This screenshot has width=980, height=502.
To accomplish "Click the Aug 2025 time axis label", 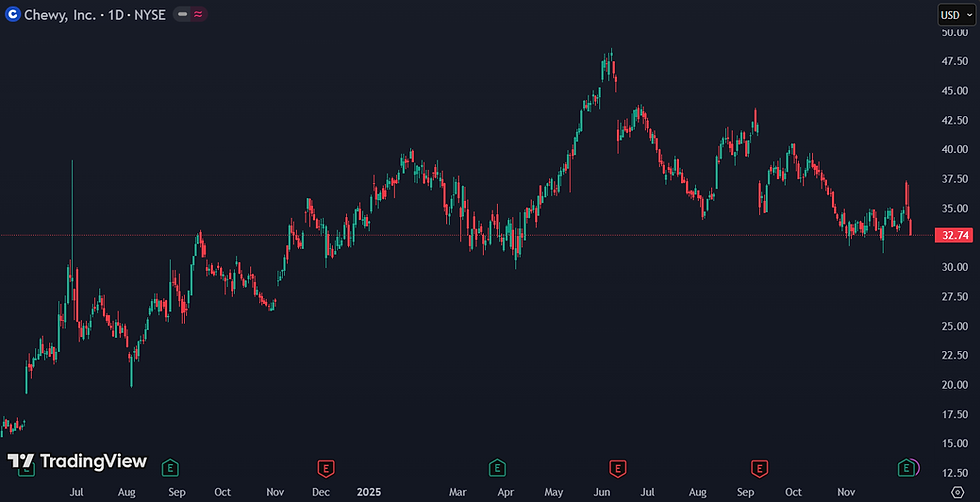I will pos(698,492).
